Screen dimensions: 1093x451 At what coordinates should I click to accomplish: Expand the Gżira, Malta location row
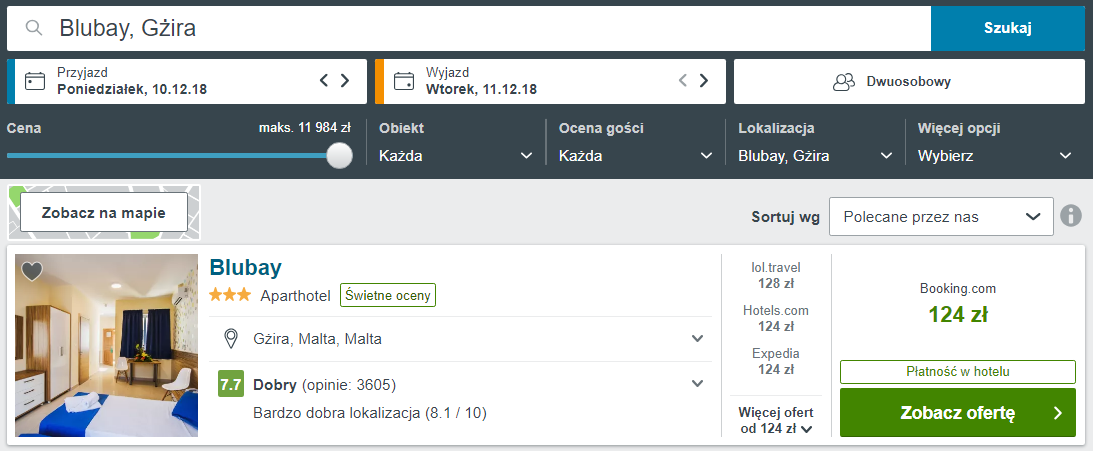461,339
